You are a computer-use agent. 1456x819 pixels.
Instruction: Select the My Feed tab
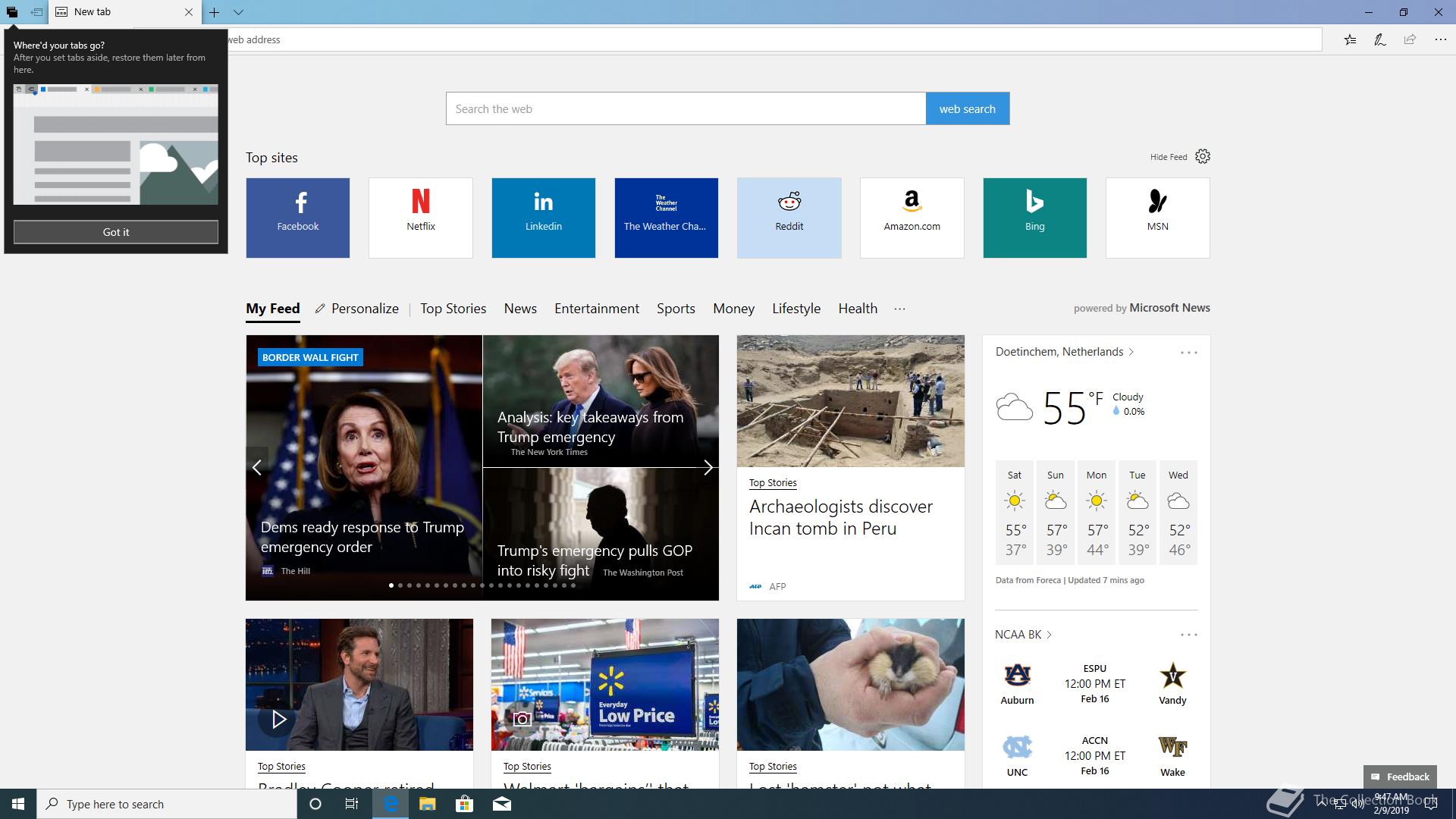tap(273, 309)
